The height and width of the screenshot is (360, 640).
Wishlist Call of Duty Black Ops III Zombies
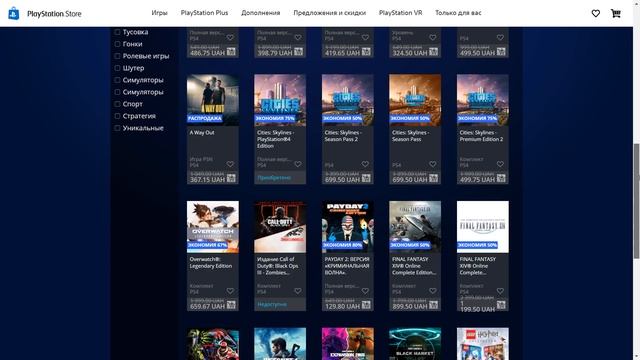click(x=298, y=291)
